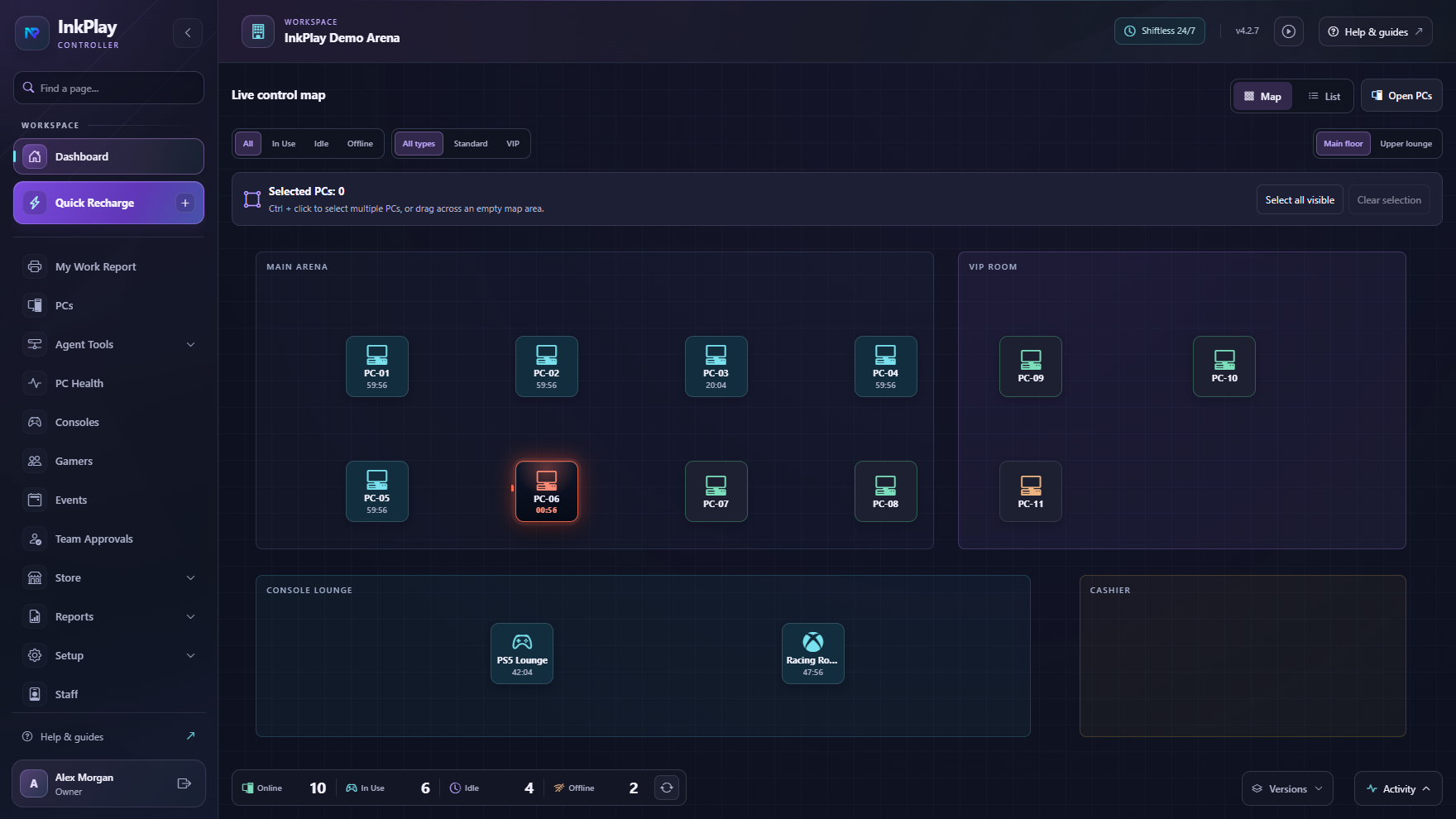Viewport: 1456px width, 819px height.
Task: Expand the Reports submenu
Action: (108, 616)
